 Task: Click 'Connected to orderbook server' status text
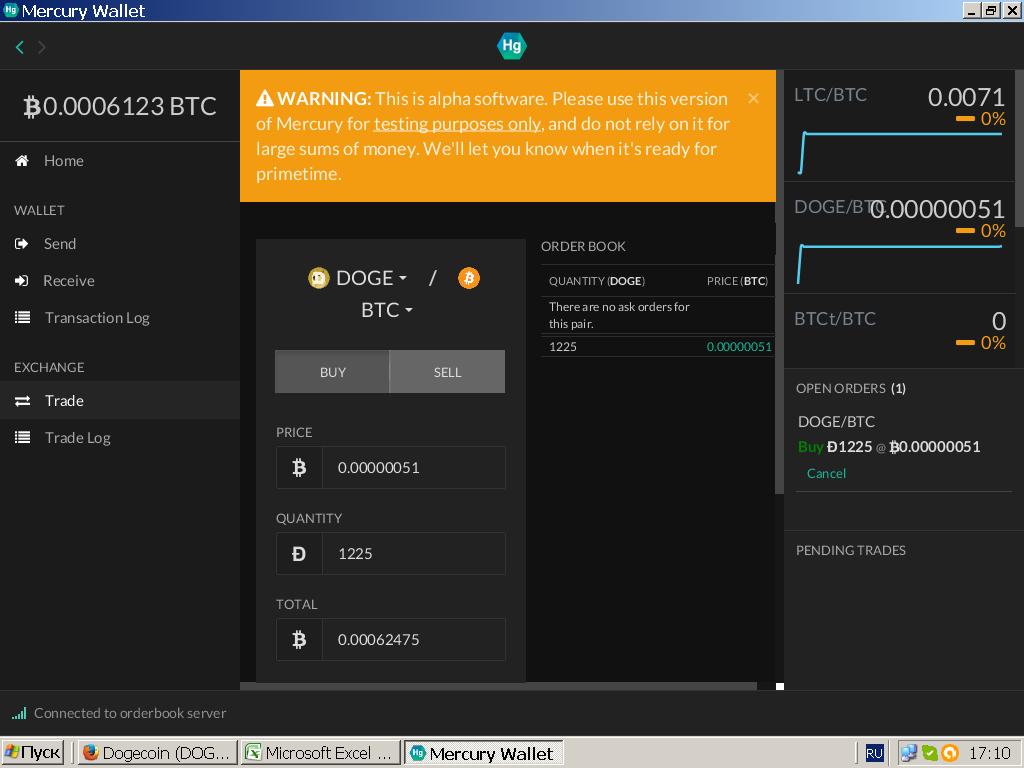coord(130,713)
